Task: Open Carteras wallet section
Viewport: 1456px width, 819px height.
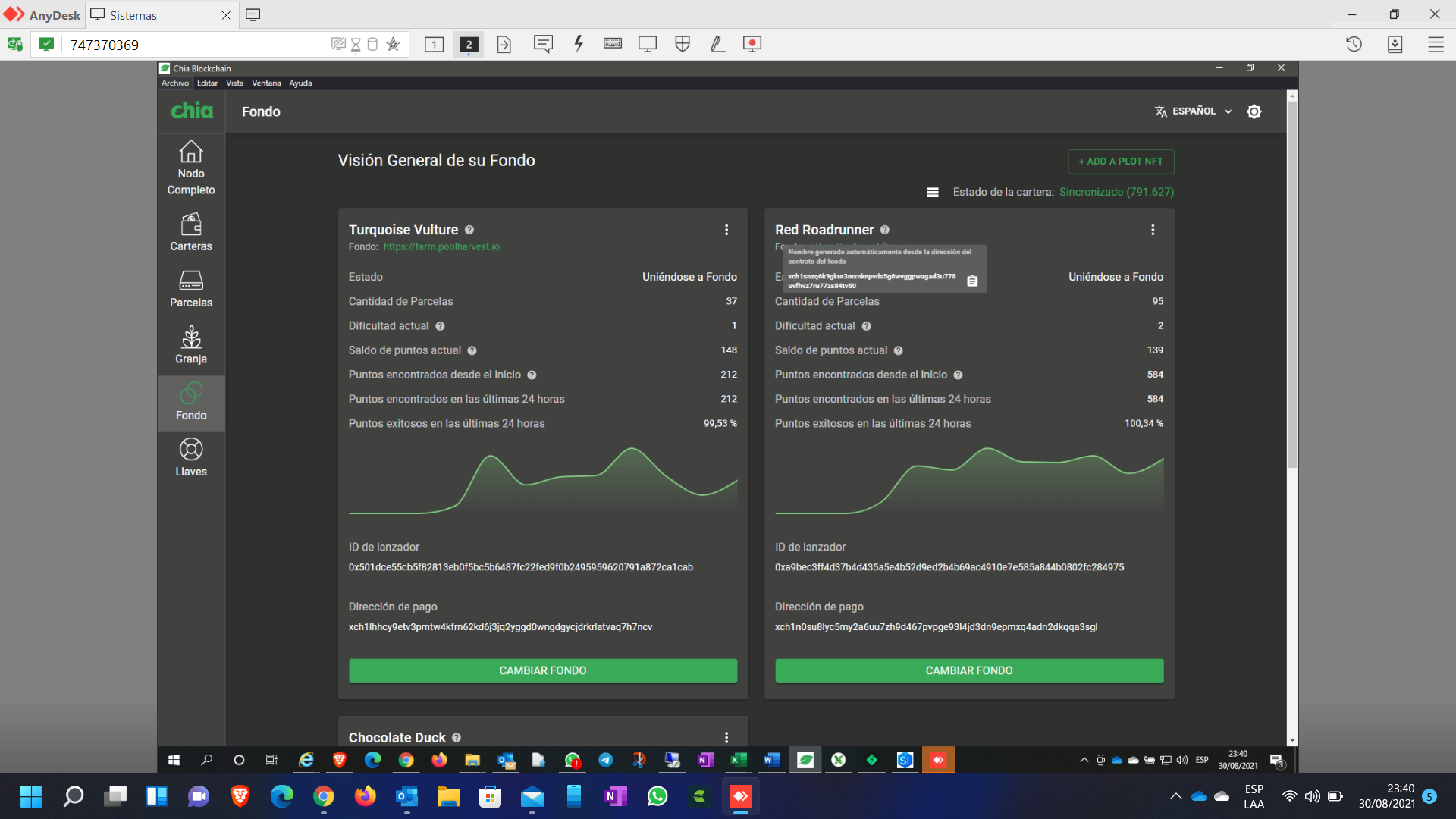Action: pos(191,233)
